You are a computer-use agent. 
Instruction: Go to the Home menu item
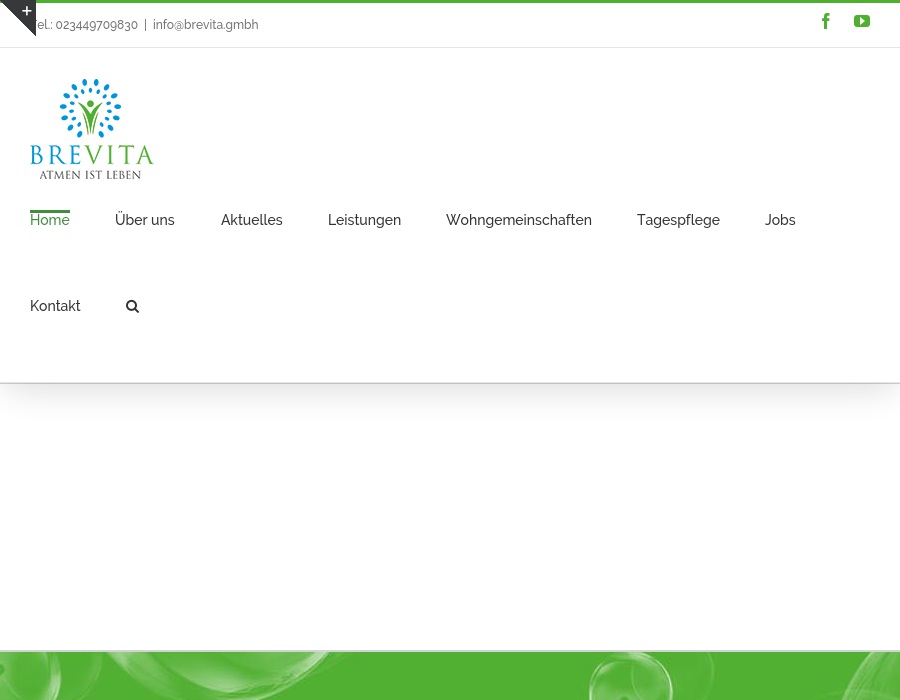[50, 220]
